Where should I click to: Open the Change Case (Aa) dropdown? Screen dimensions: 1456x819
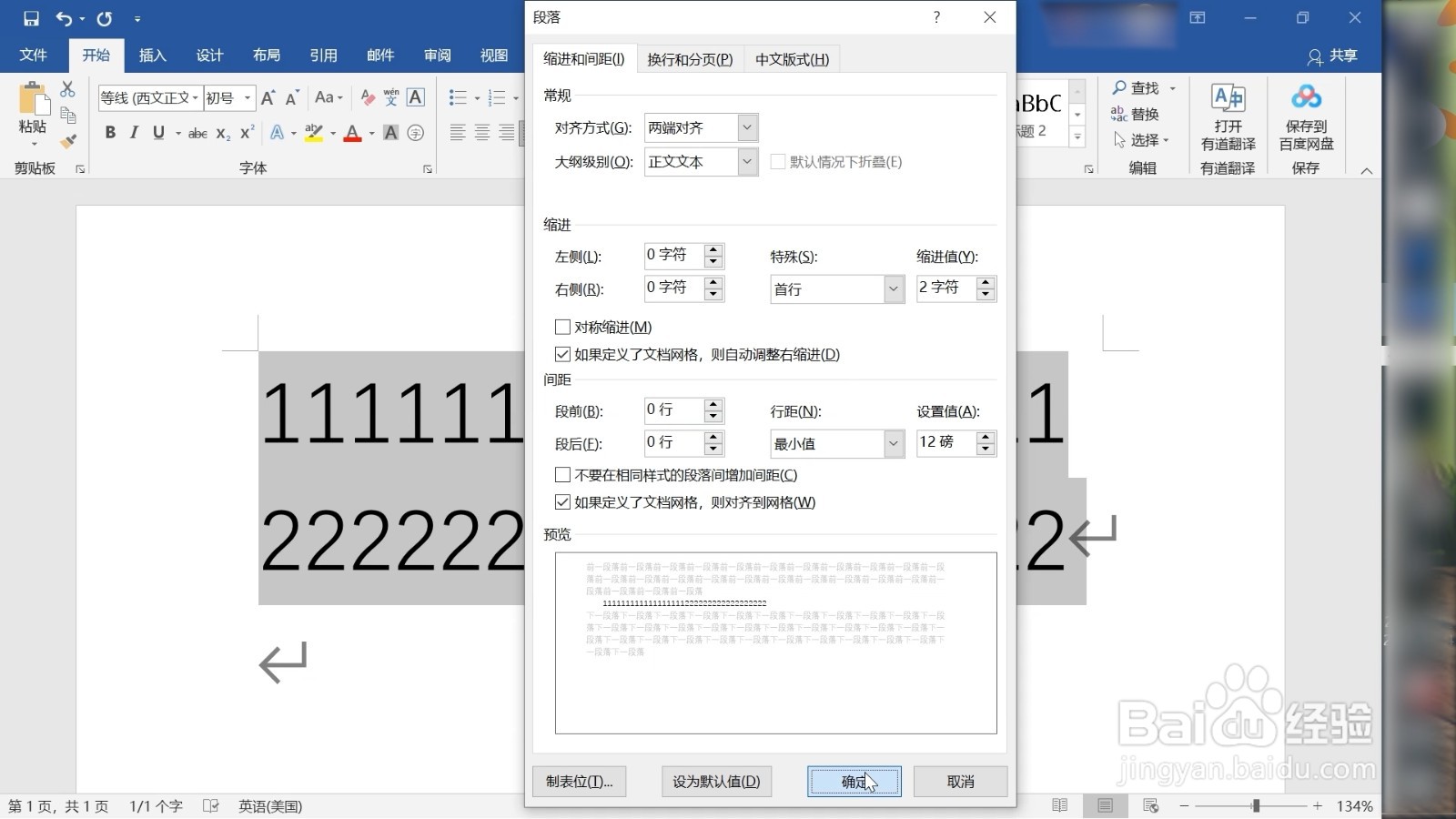pyautogui.click(x=329, y=97)
